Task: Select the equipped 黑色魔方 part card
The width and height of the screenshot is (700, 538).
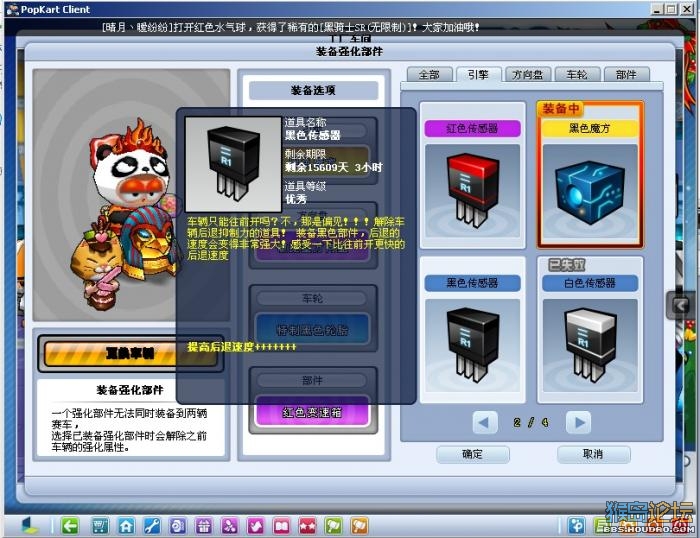Action: pyautogui.click(x=590, y=175)
